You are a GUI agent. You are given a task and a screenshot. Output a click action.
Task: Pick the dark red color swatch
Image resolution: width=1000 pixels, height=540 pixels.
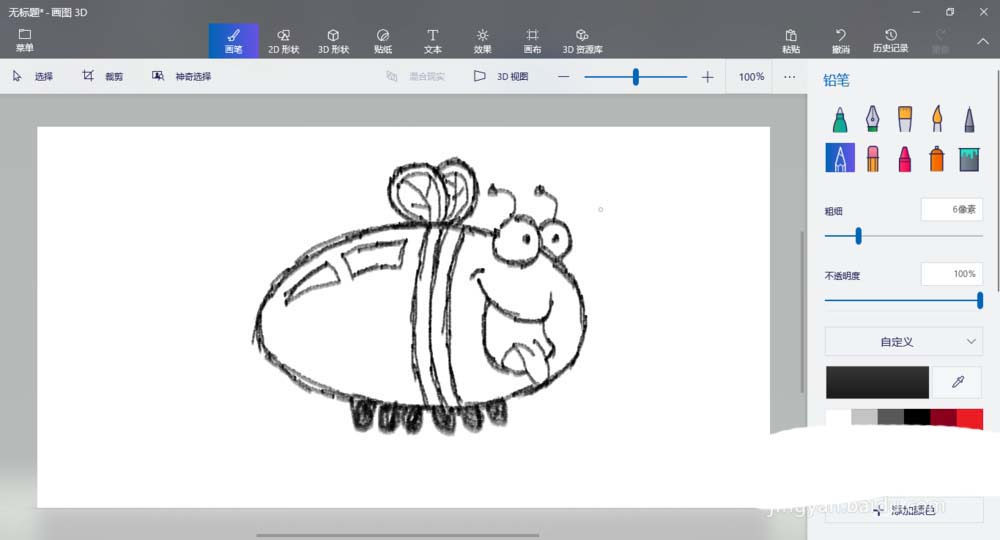click(x=943, y=418)
